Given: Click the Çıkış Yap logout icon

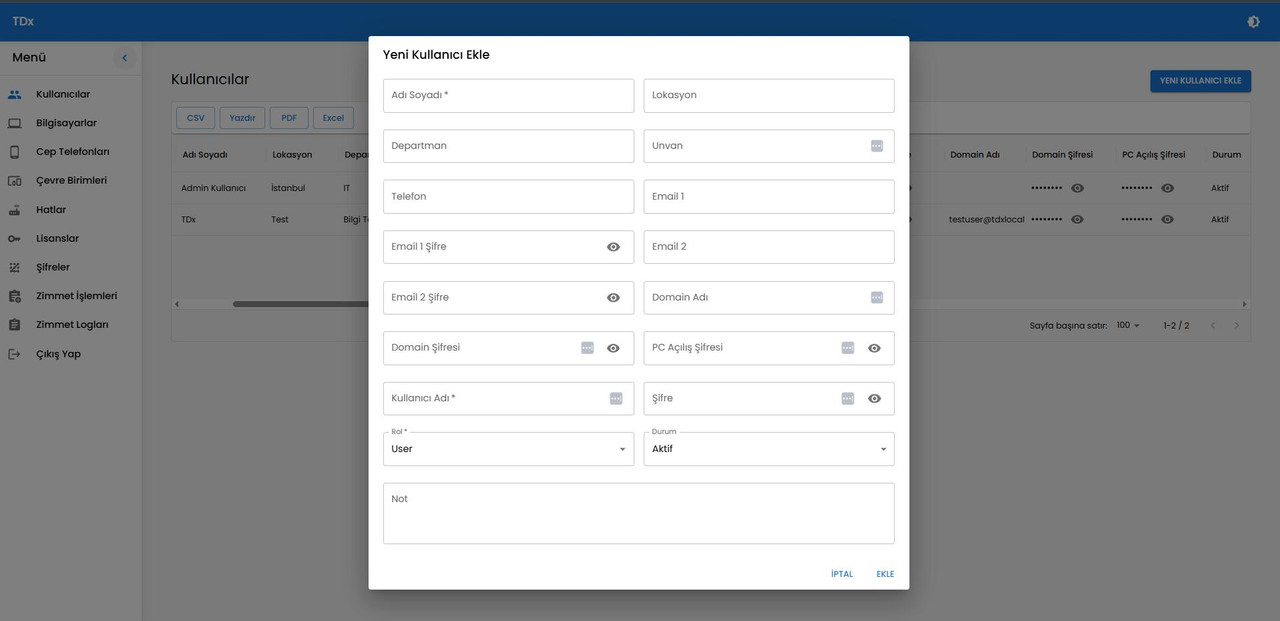Looking at the screenshot, I should click(x=15, y=354).
